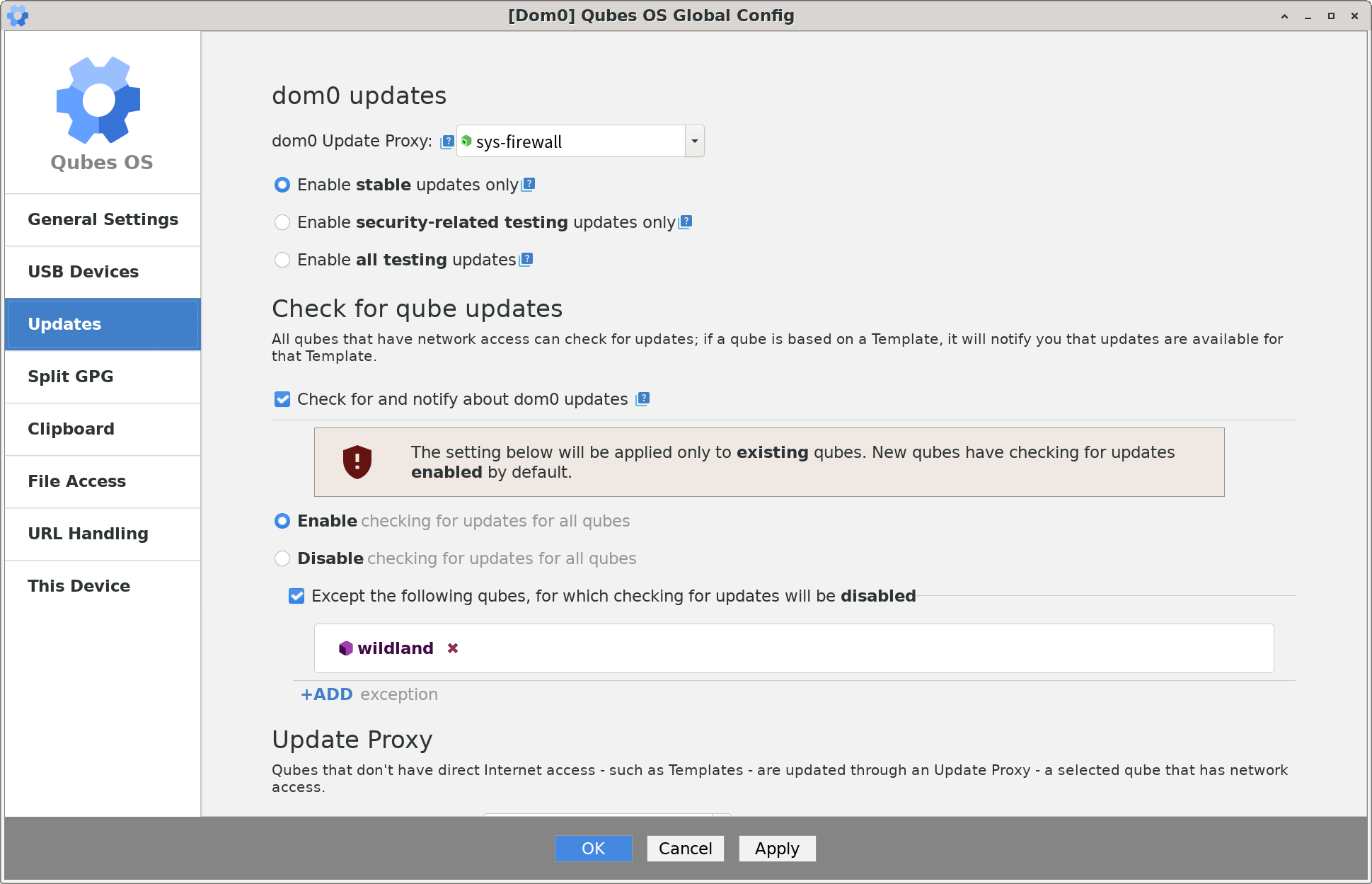The width and height of the screenshot is (1372, 884).
Task: Open General Settings tab
Action: pos(103,219)
